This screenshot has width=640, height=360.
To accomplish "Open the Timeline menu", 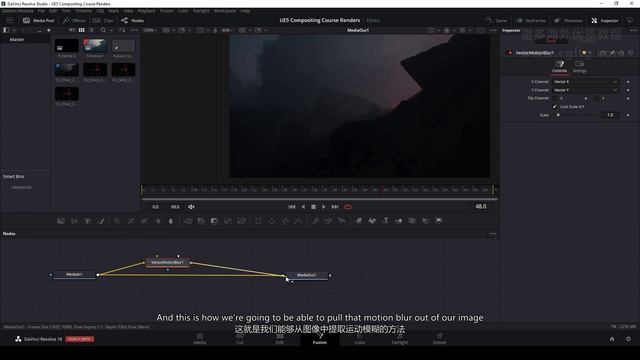I will point(83,11).
